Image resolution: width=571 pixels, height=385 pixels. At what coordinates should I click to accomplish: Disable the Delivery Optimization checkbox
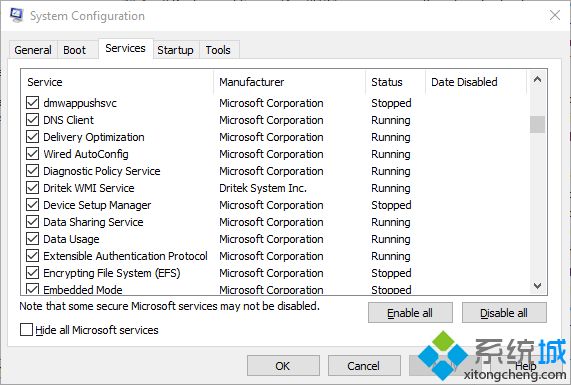click(x=32, y=137)
